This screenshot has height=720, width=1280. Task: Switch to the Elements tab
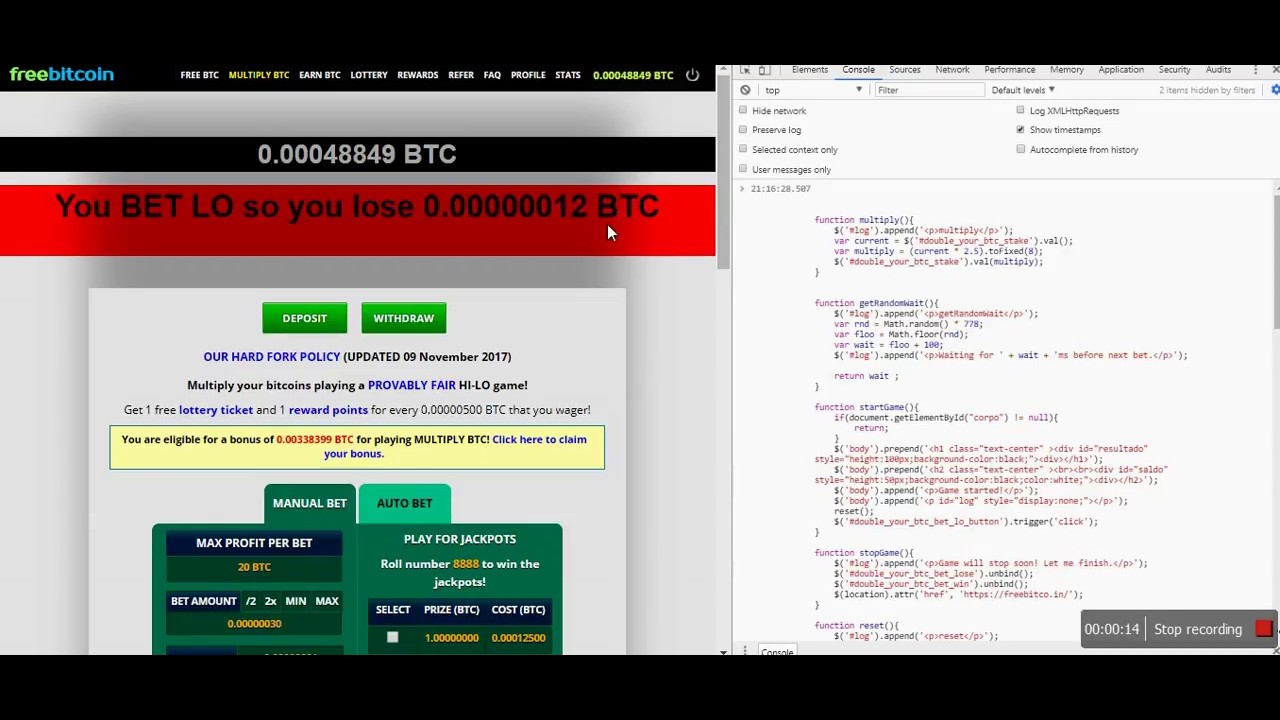point(810,70)
